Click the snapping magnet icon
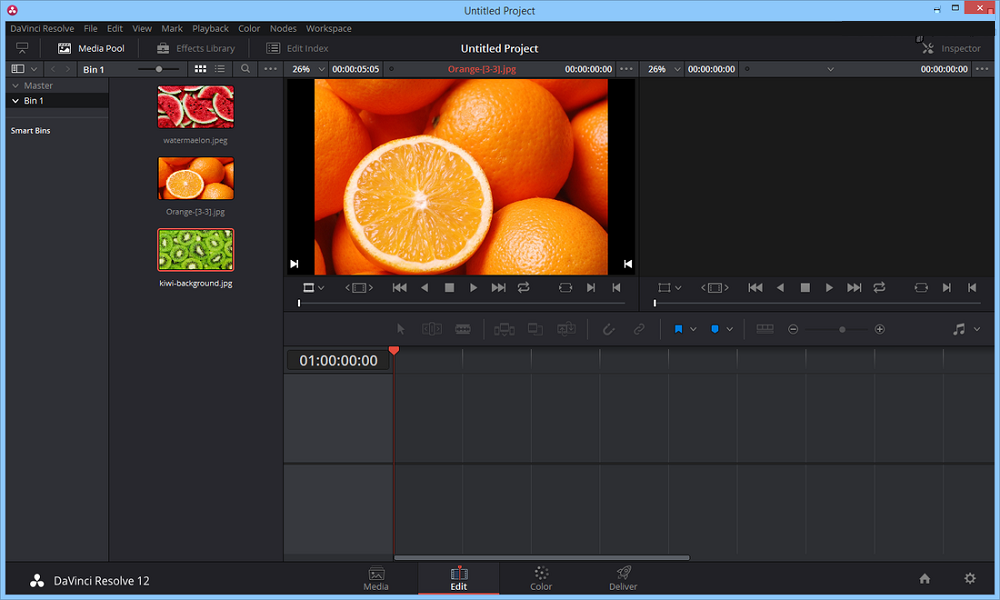Image resolution: width=1000 pixels, height=600 pixels. pos(607,329)
